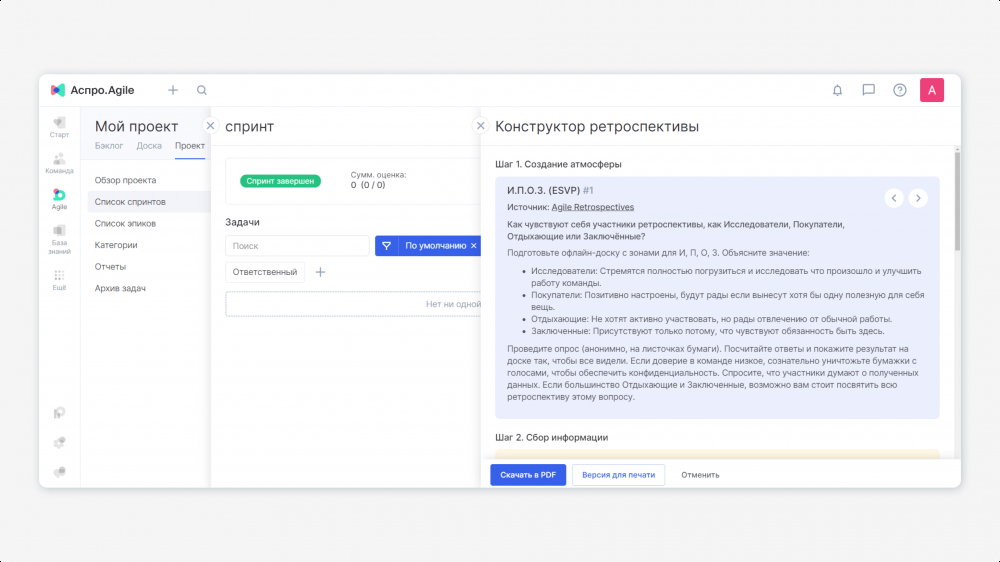Switch to the Бэклог tab

[x=109, y=146]
